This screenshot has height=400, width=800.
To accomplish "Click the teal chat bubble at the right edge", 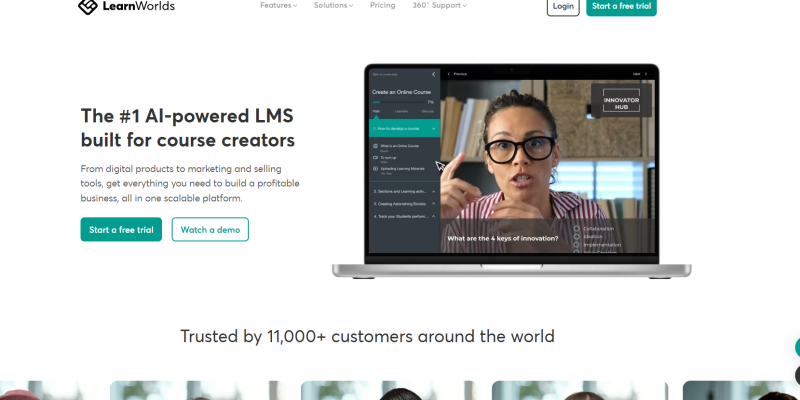I will pyautogui.click(x=797, y=348).
